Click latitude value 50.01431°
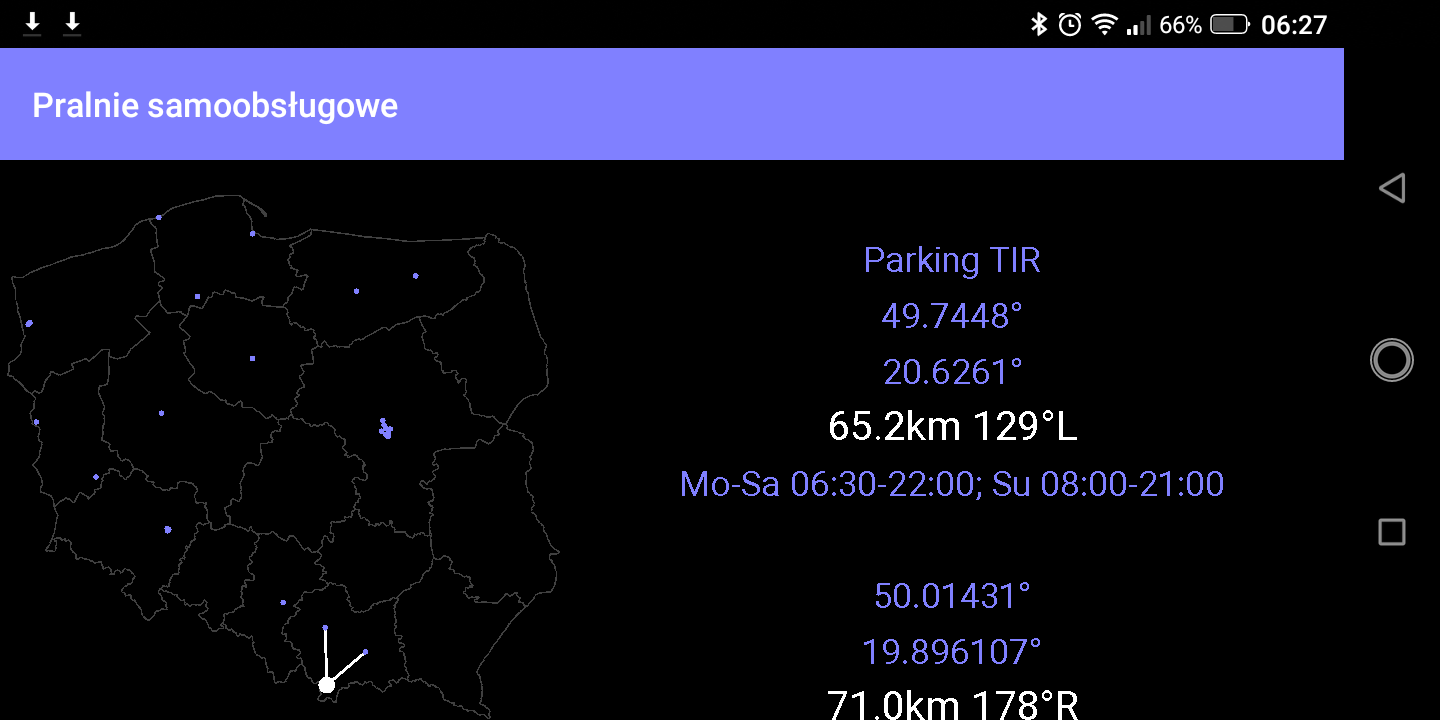1440x720 pixels. tap(952, 596)
